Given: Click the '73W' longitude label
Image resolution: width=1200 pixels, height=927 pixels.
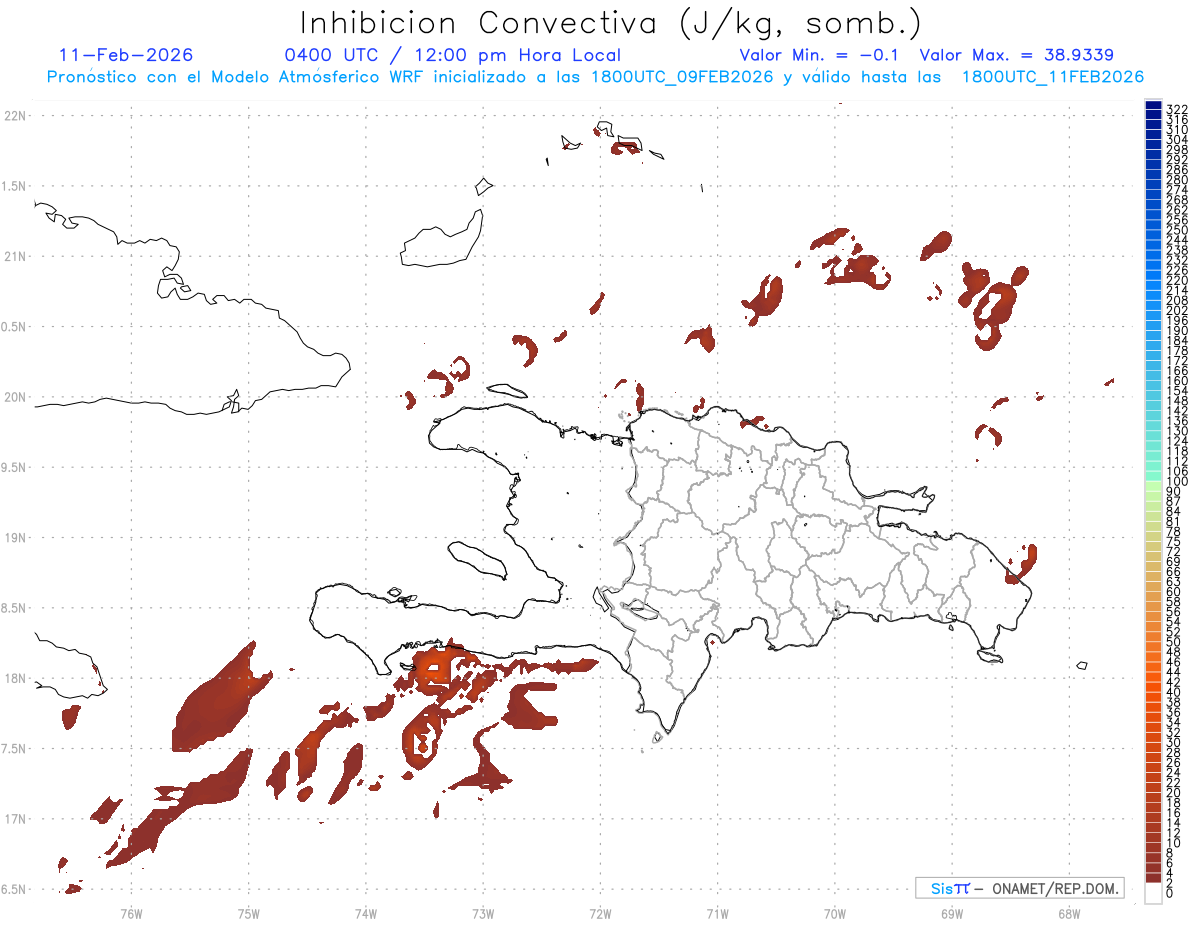Looking at the screenshot, I should (x=483, y=913).
